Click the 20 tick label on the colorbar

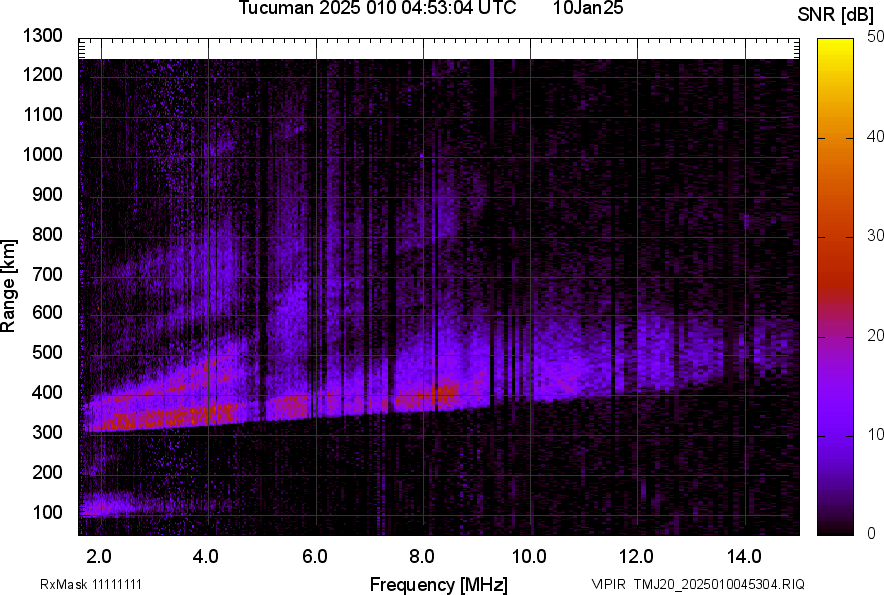(x=876, y=335)
